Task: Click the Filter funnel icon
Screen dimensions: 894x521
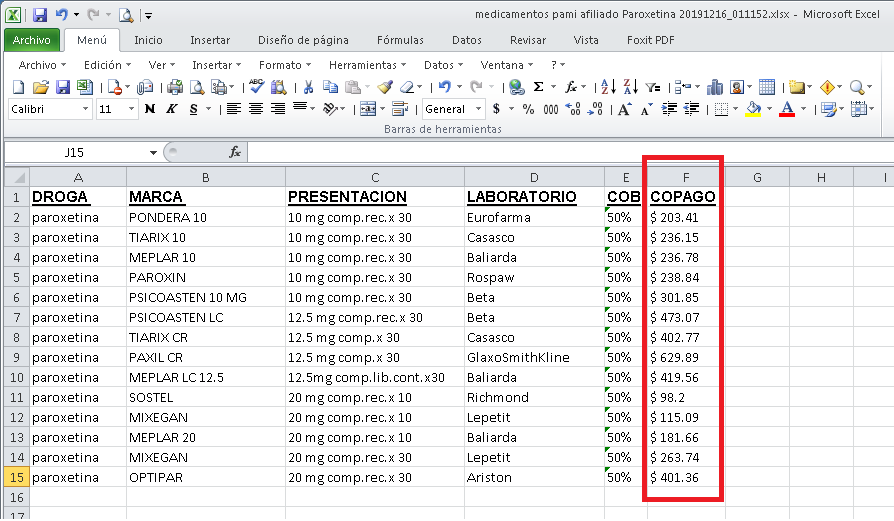Action: [x=653, y=87]
